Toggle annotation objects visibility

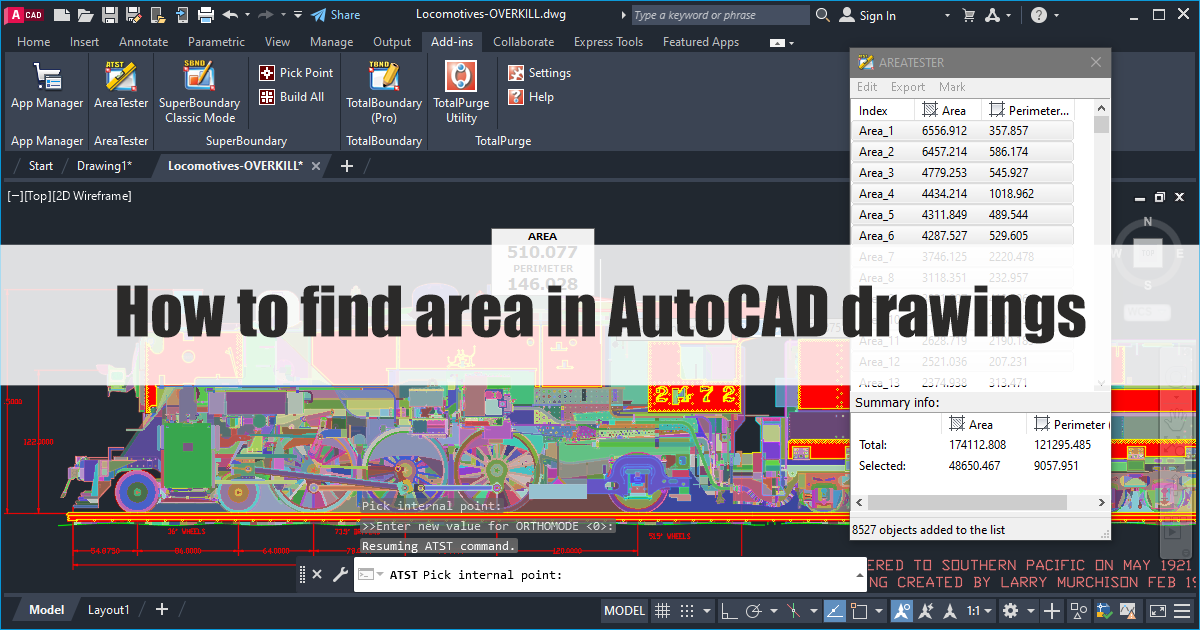(x=900, y=610)
